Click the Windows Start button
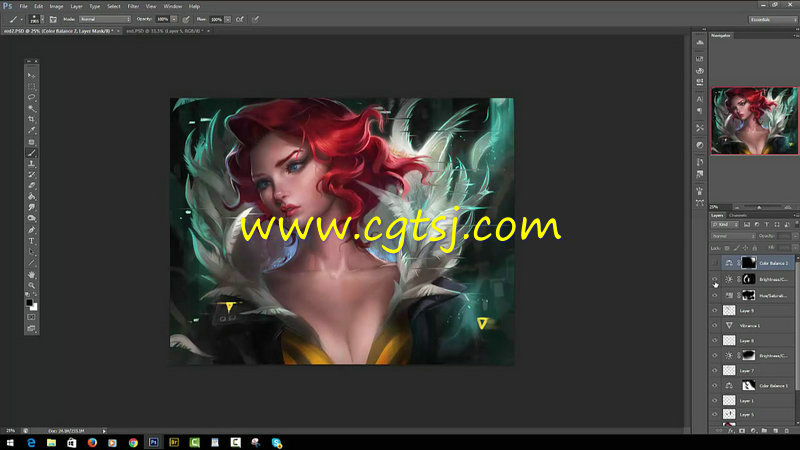800x450 pixels. click(10, 443)
